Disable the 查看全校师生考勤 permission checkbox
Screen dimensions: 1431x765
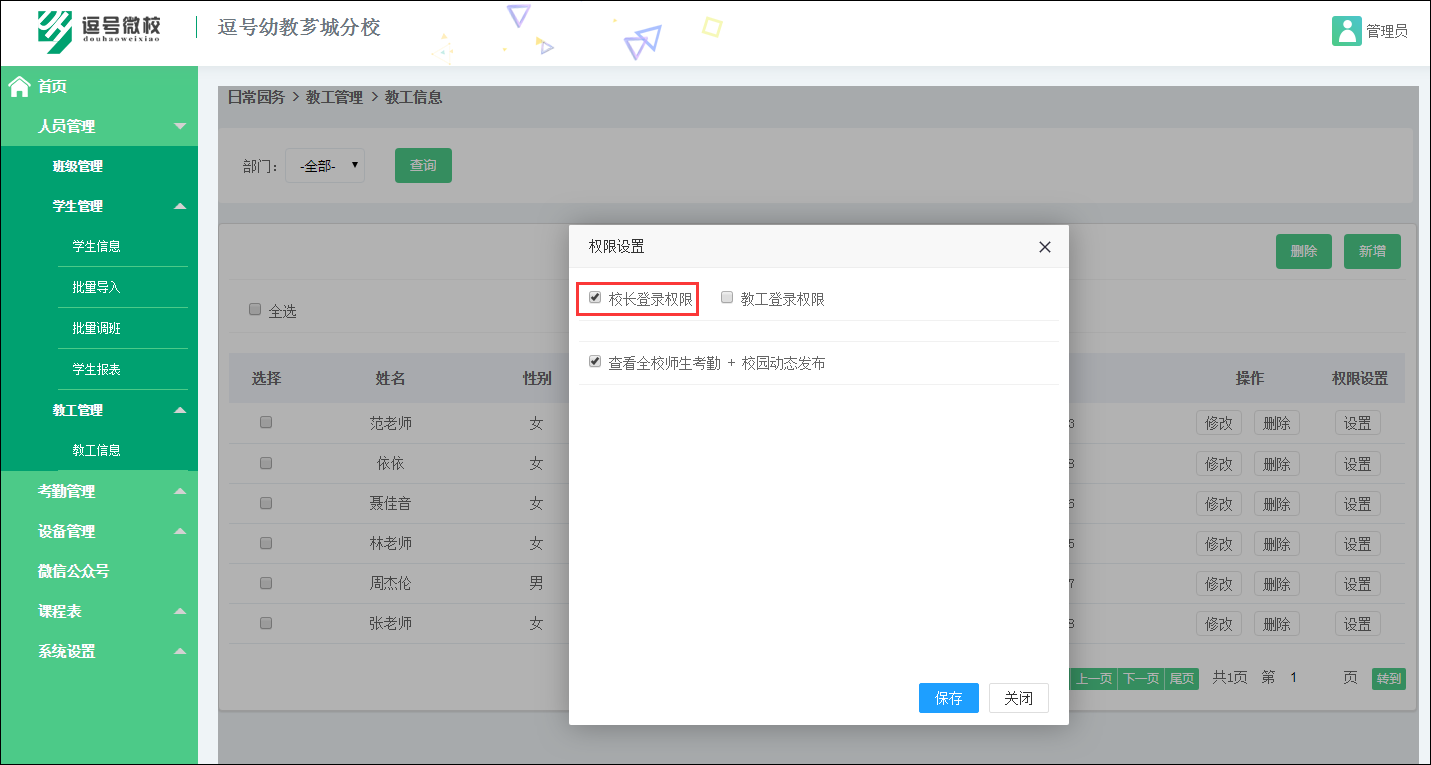click(x=595, y=361)
